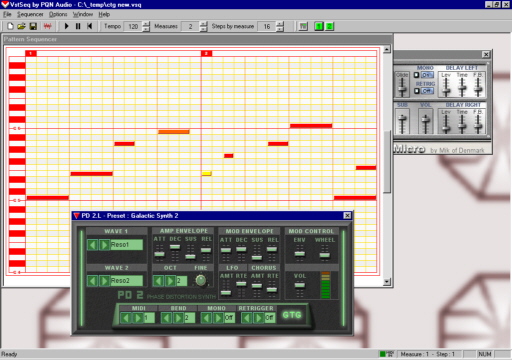This screenshot has height=360, width=512.
Task: Open a sequence file via folder icon
Action: (x=21, y=26)
